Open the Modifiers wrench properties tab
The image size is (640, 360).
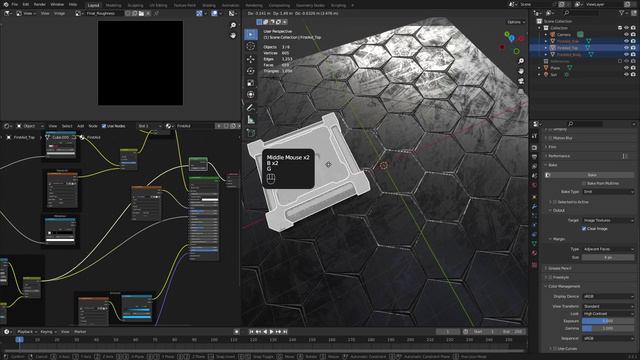(x=534, y=207)
